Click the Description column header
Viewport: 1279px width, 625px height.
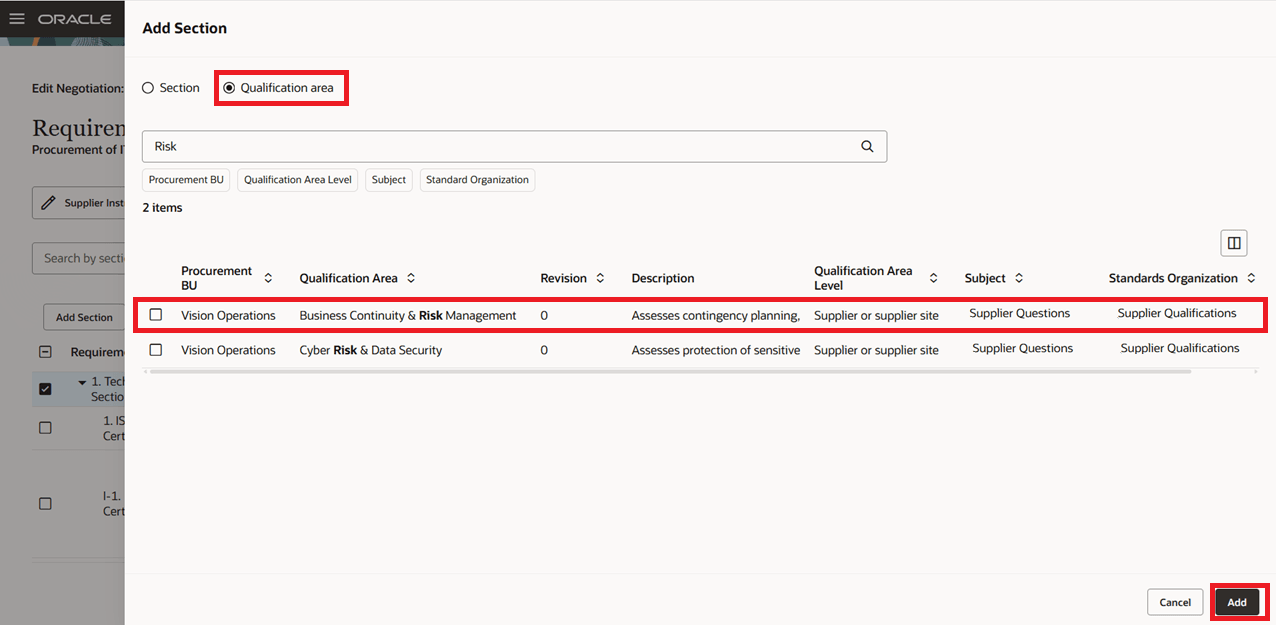(x=663, y=278)
